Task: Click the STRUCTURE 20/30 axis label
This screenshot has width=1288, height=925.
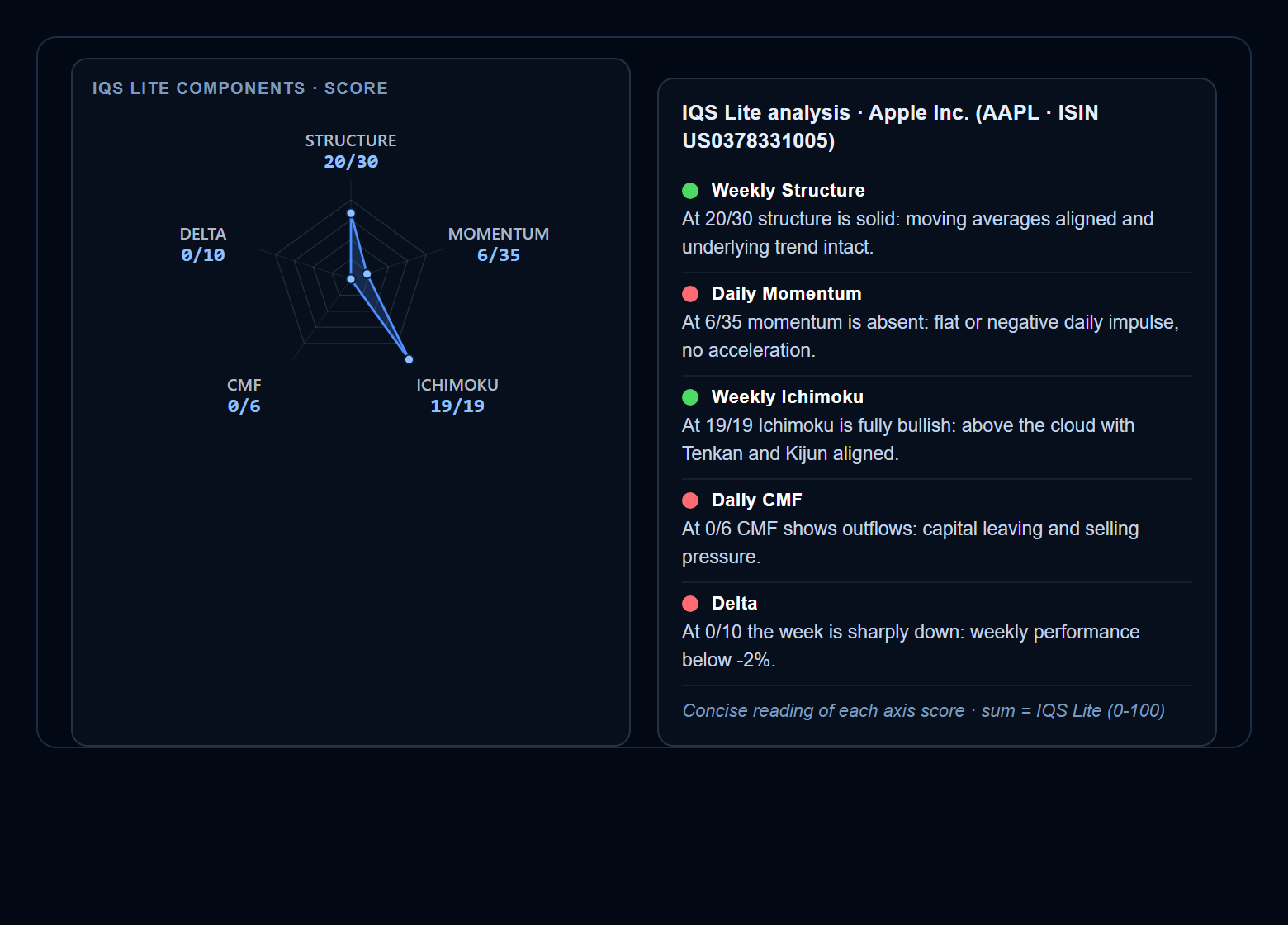Action: coord(351,151)
